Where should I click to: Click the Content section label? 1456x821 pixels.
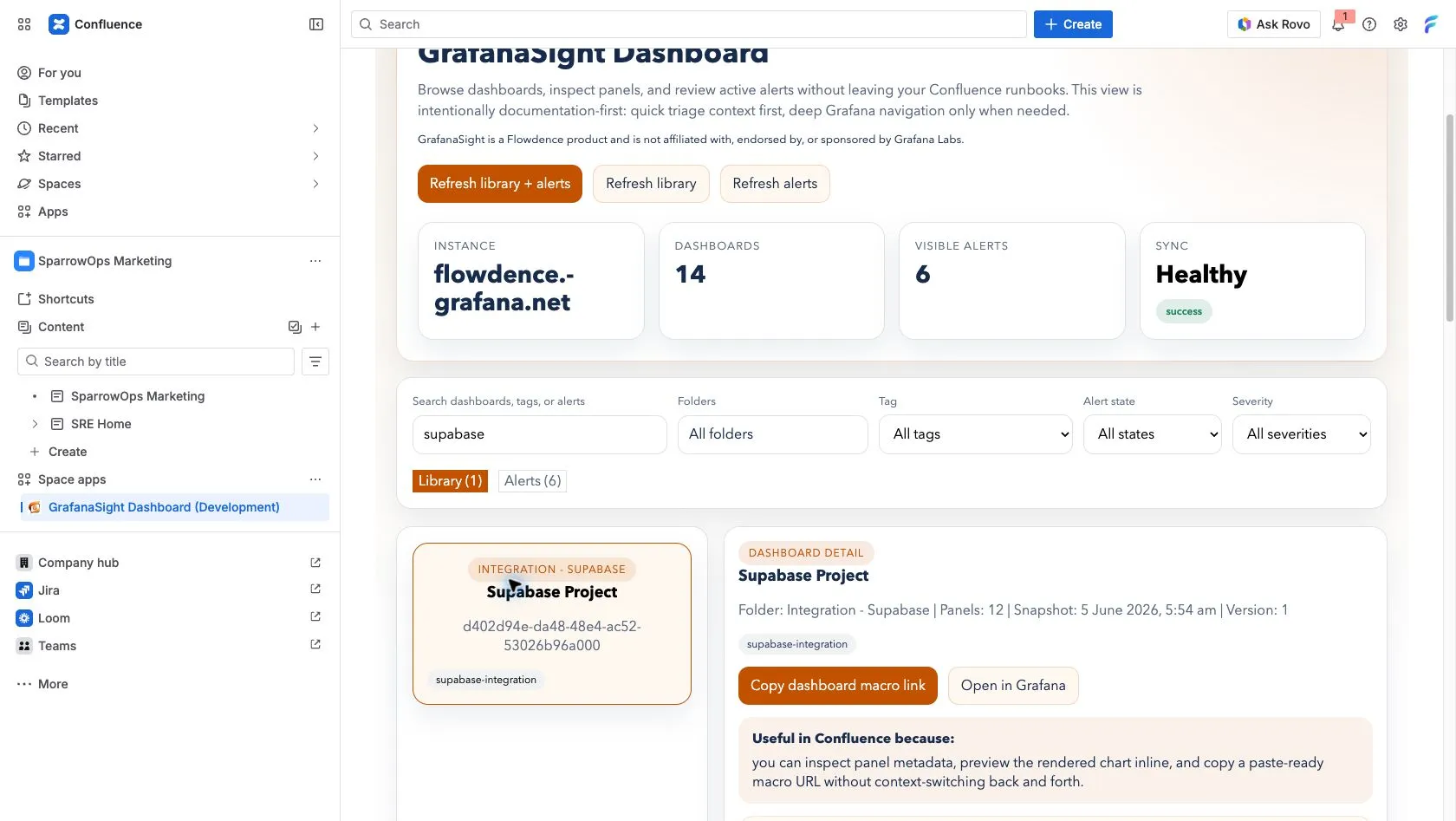(x=61, y=327)
